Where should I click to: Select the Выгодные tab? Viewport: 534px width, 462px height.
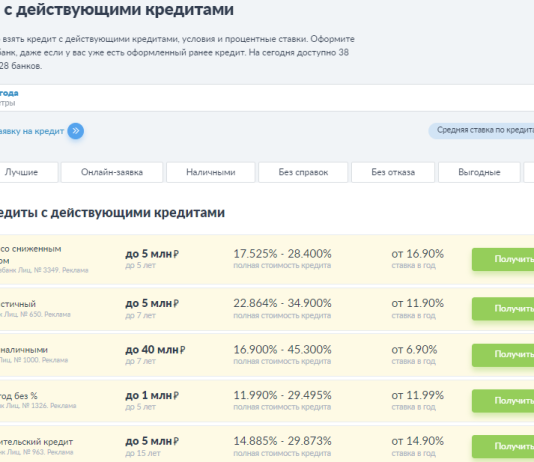click(x=479, y=172)
